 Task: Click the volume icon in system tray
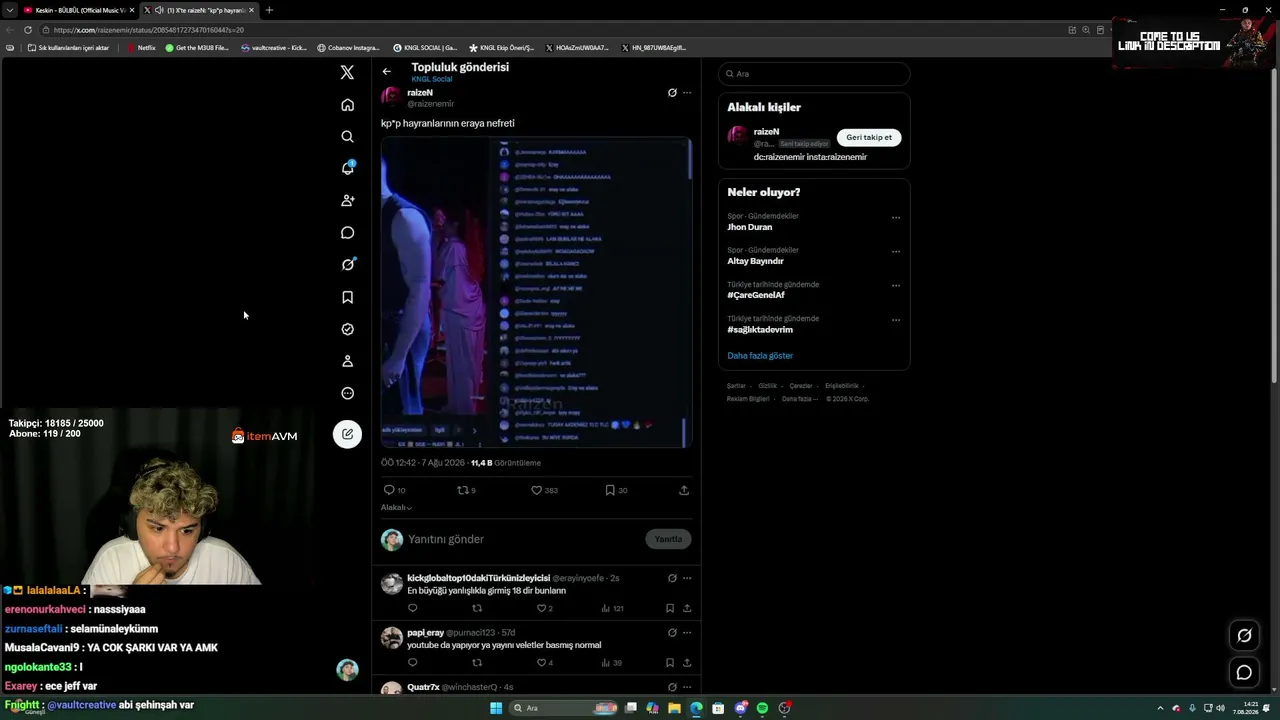click(x=1220, y=708)
